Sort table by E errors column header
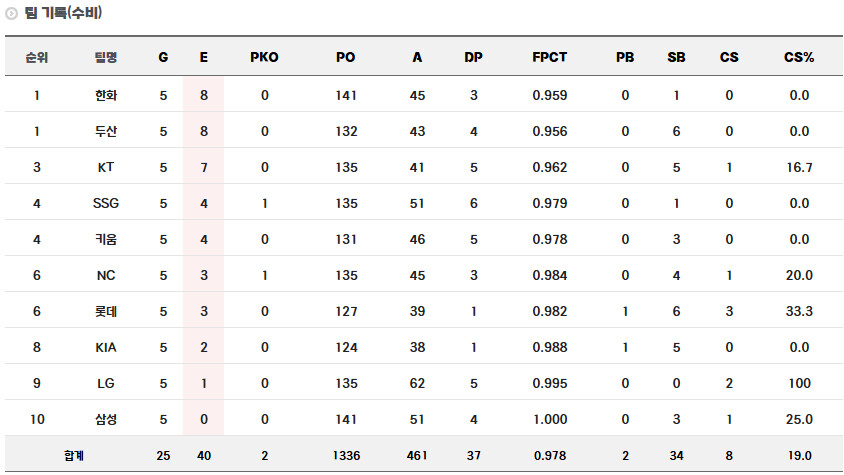This screenshot has width=844, height=475. tap(204, 57)
